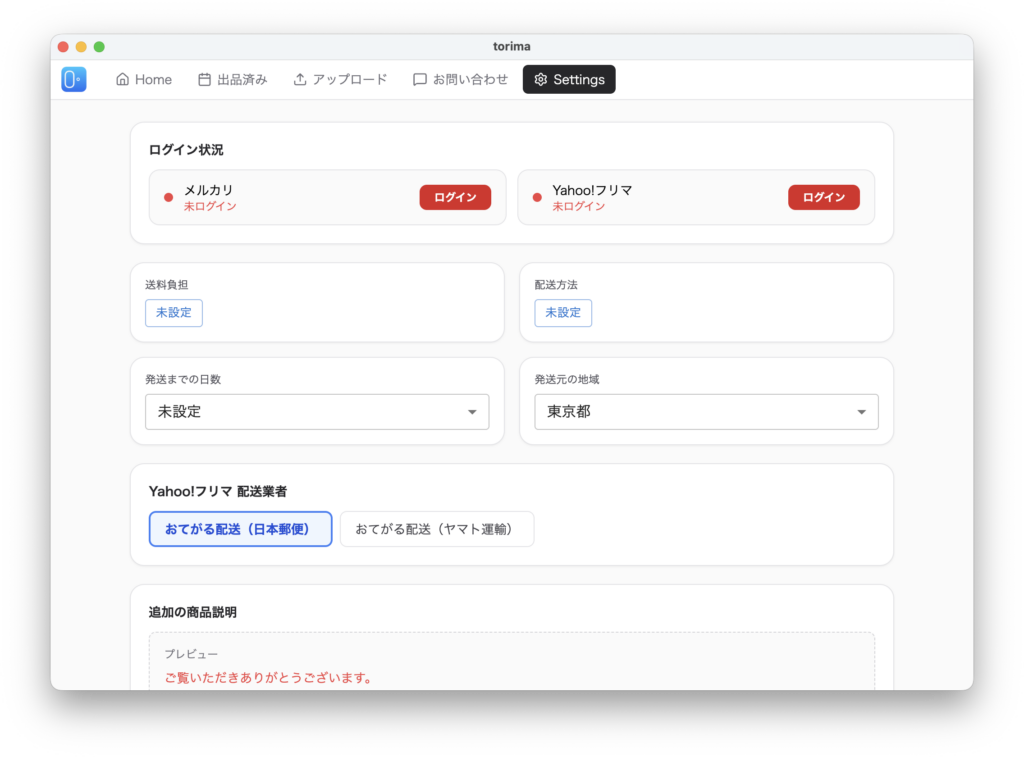Click the upload arrow icon
Image resolution: width=1024 pixels, height=757 pixels.
pyautogui.click(x=300, y=80)
